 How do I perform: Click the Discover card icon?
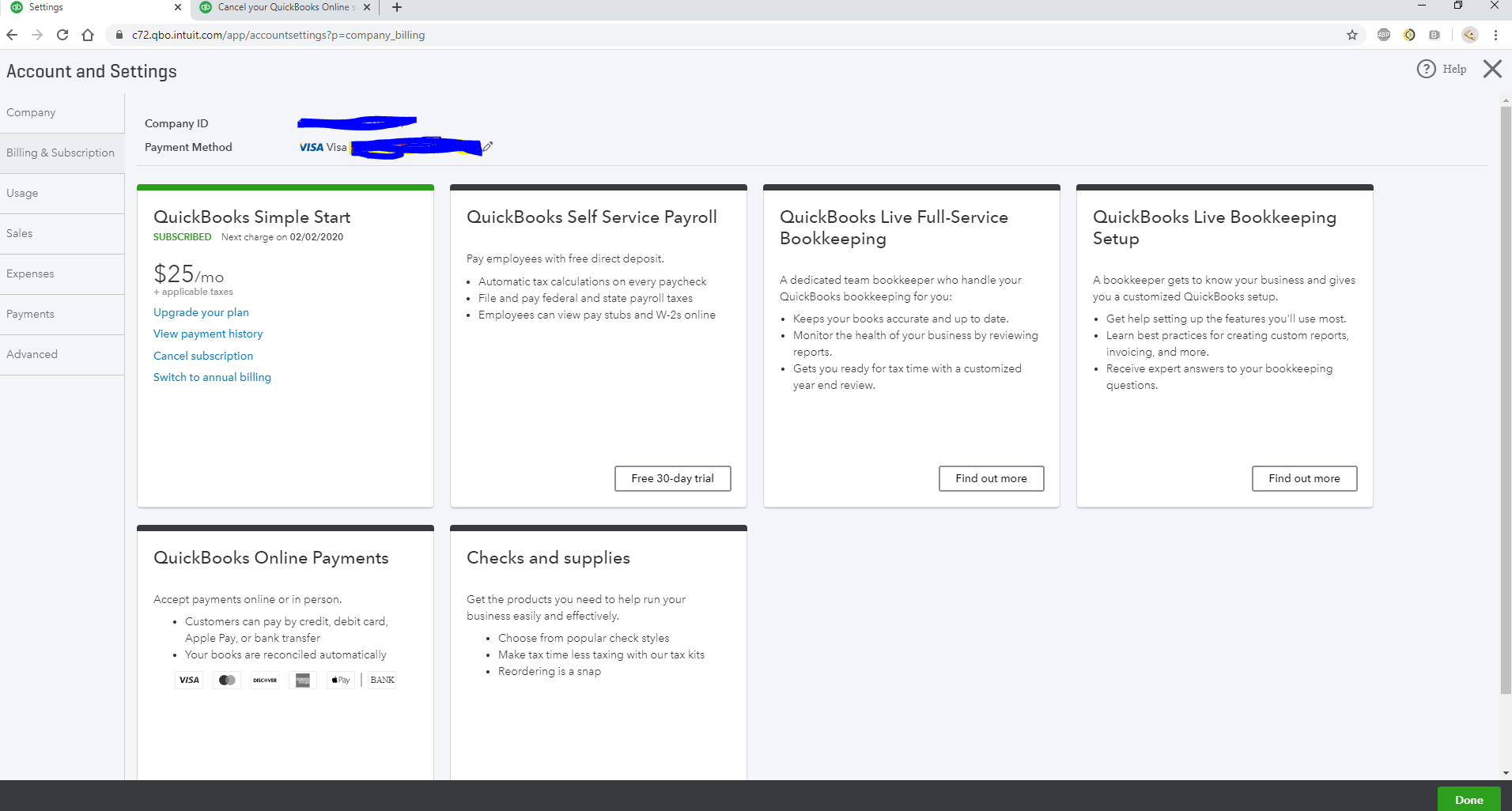(x=265, y=680)
